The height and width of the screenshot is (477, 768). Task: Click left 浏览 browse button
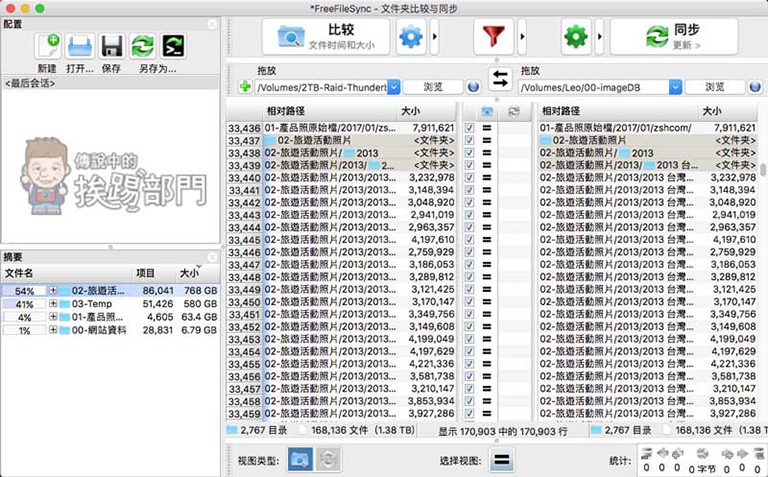pyautogui.click(x=433, y=87)
